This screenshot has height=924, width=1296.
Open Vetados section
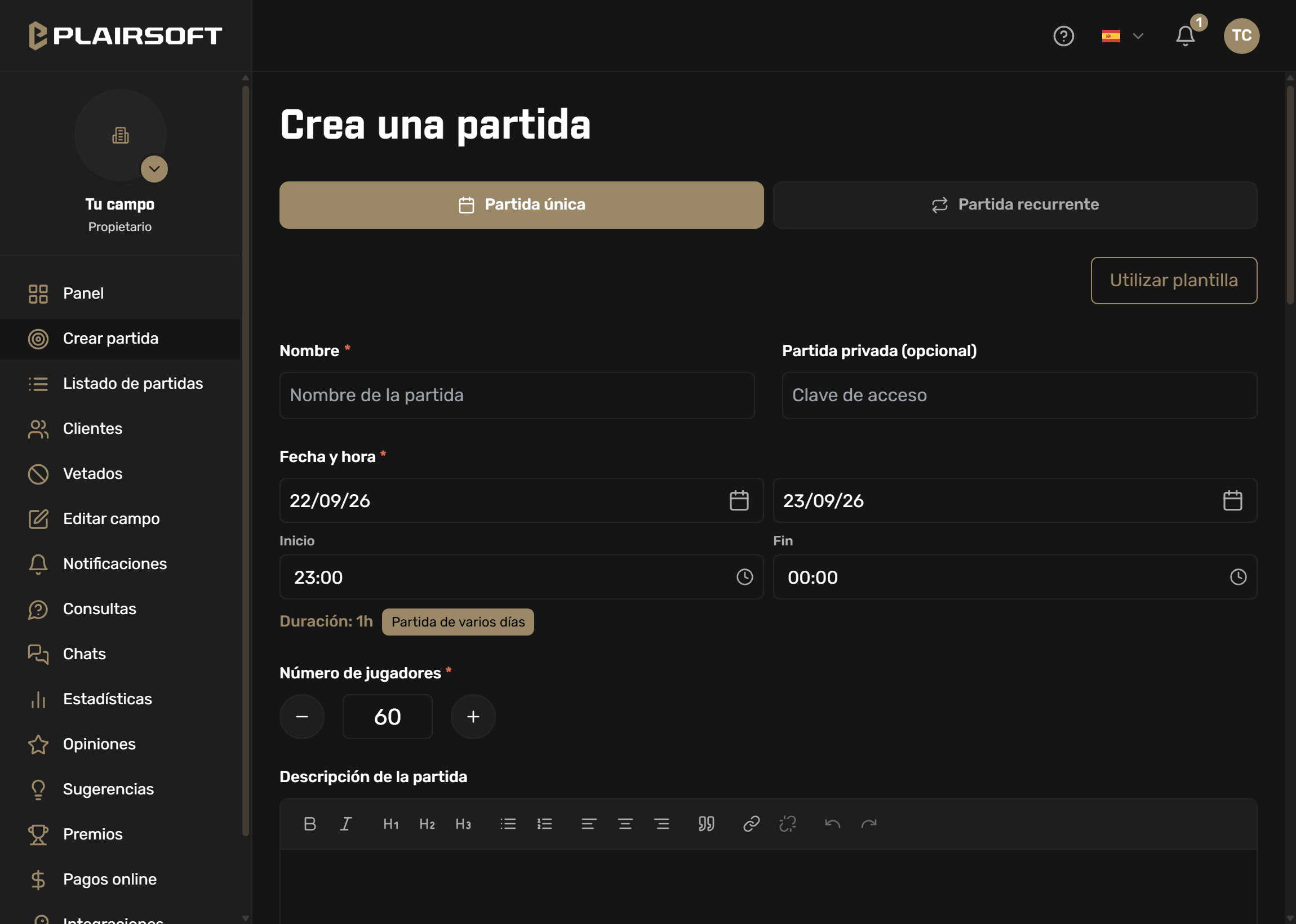120,473
